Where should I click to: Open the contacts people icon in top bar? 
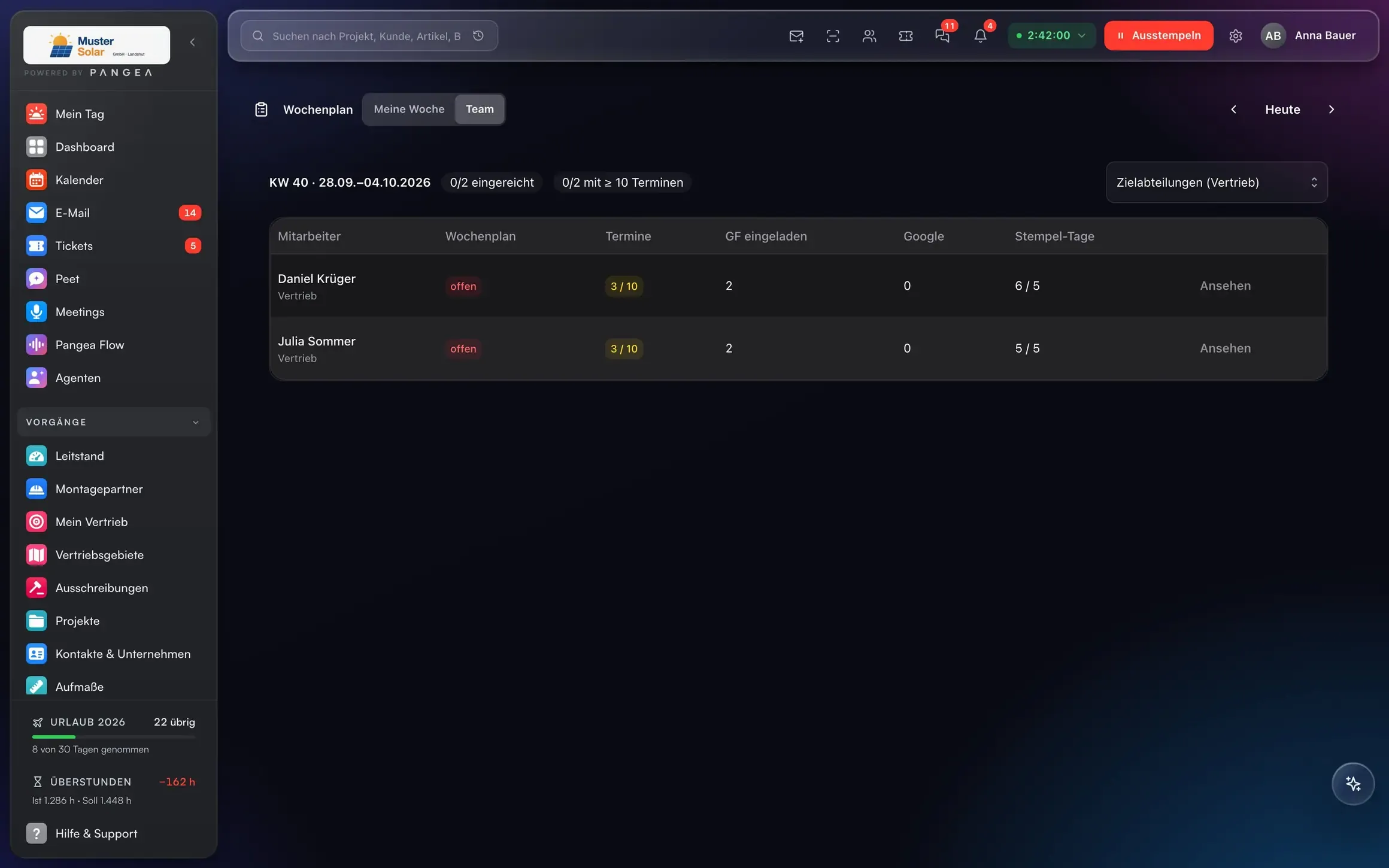[869, 36]
